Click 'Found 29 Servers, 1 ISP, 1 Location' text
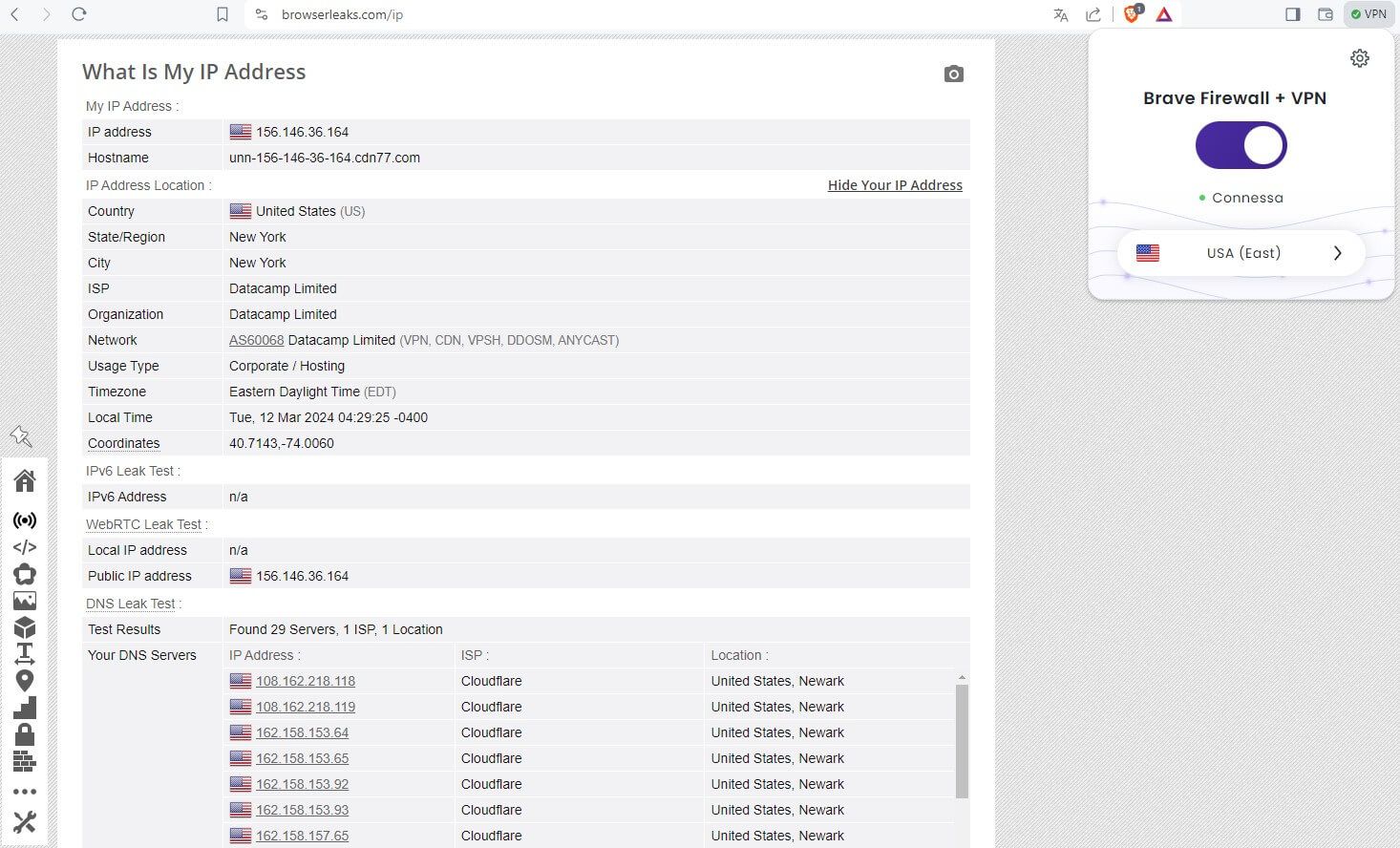Image resolution: width=1400 pixels, height=848 pixels. point(336,629)
